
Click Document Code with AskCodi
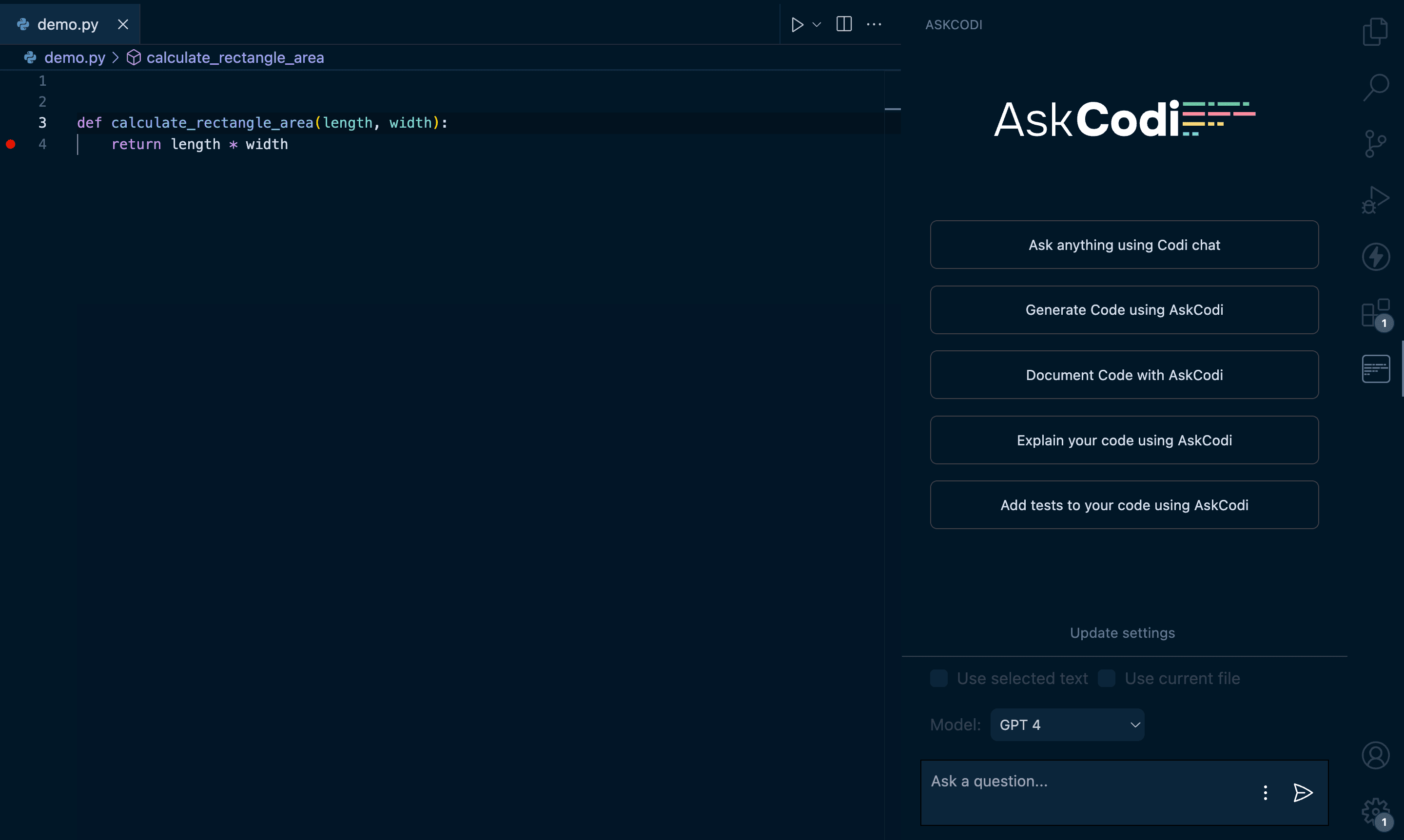1124,375
